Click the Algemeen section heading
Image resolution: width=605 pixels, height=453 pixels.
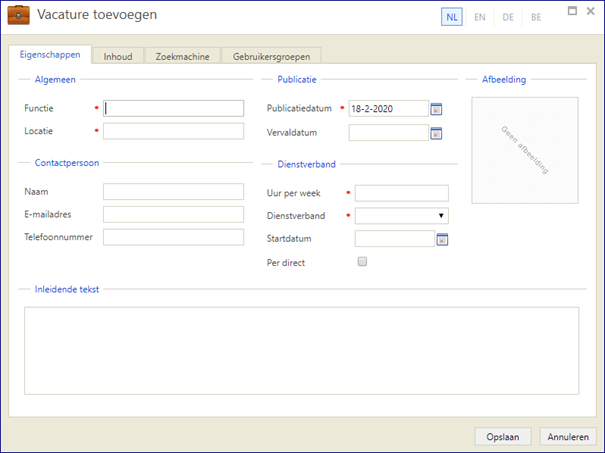pyautogui.click(x=55, y=79)
